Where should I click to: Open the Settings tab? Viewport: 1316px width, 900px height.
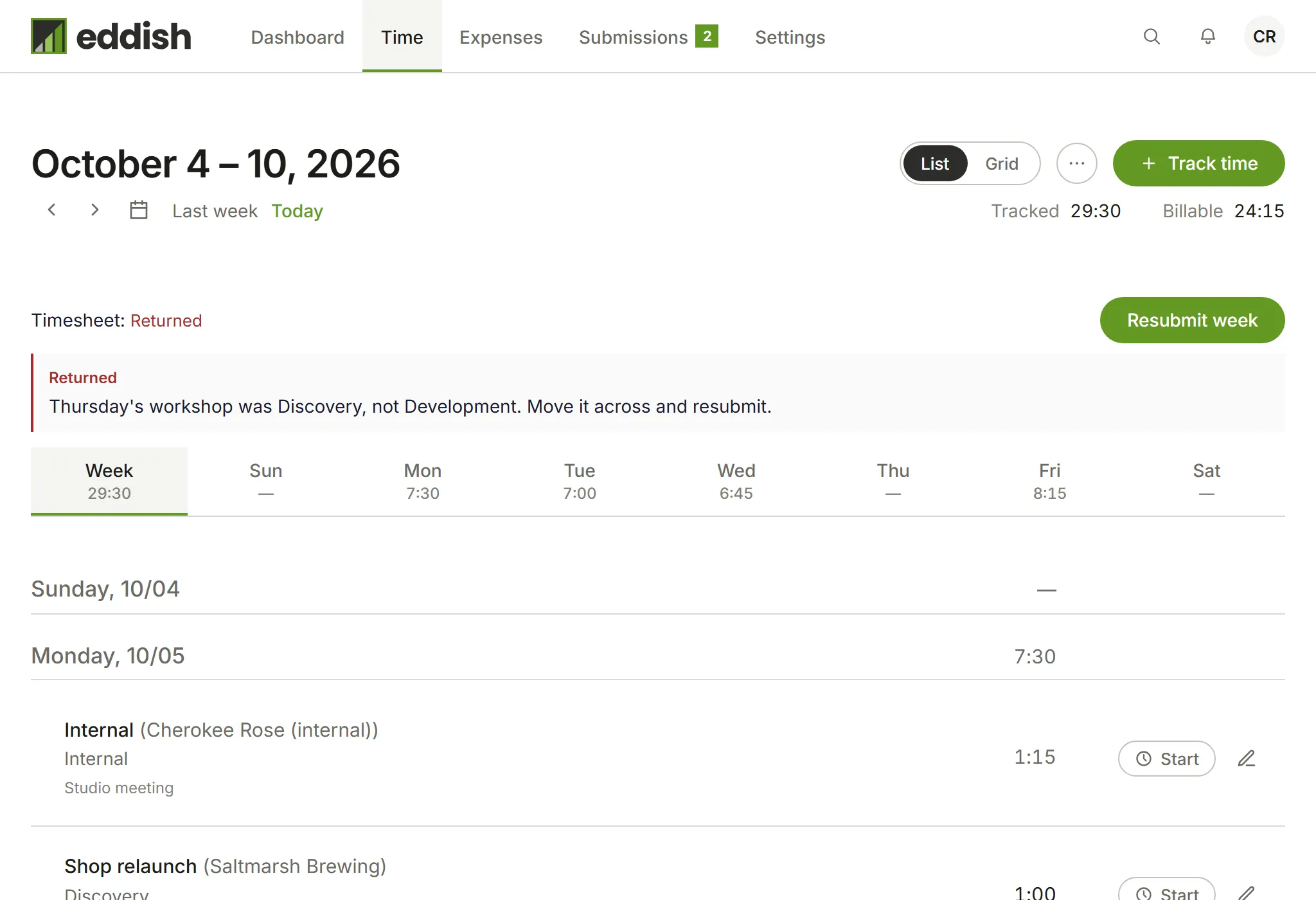(x=790, y=37)
